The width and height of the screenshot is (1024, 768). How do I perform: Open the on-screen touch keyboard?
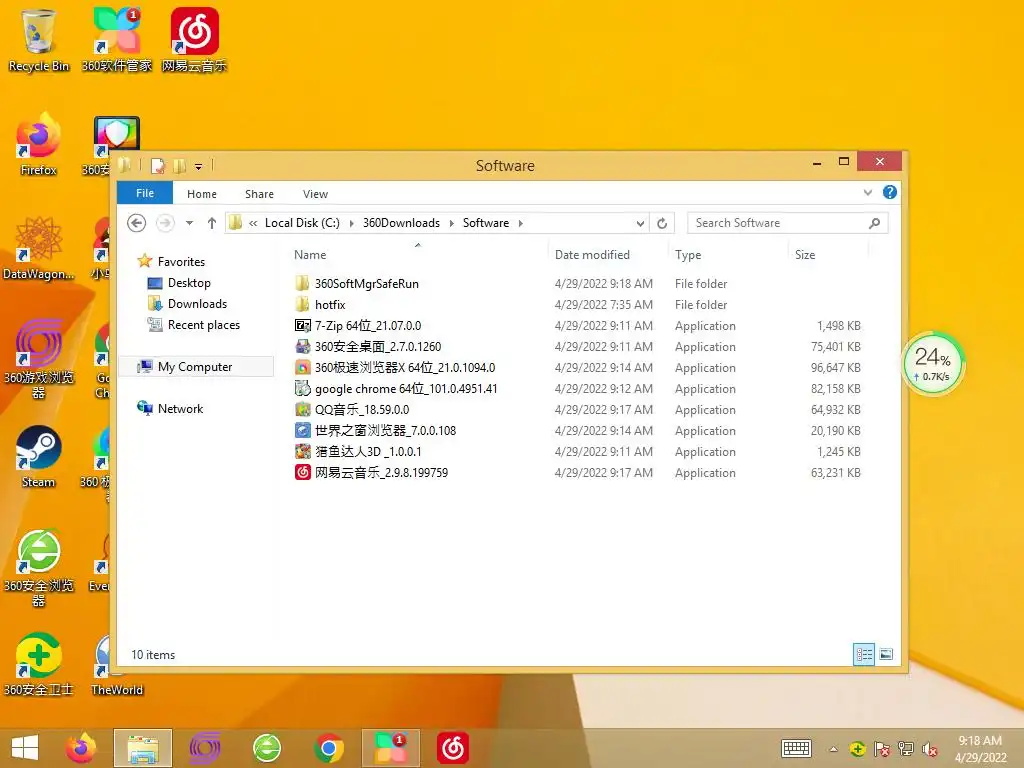coord(797,748)
